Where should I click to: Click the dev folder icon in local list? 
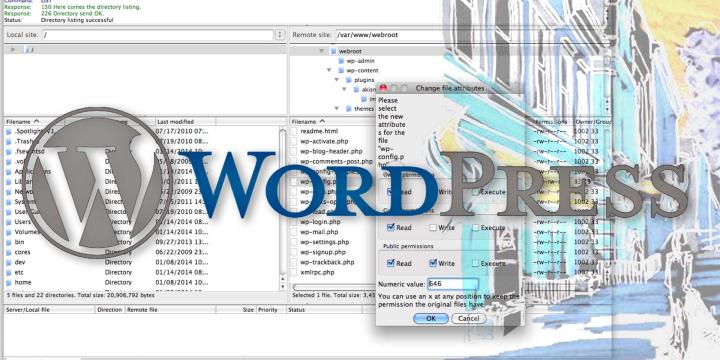9,262
